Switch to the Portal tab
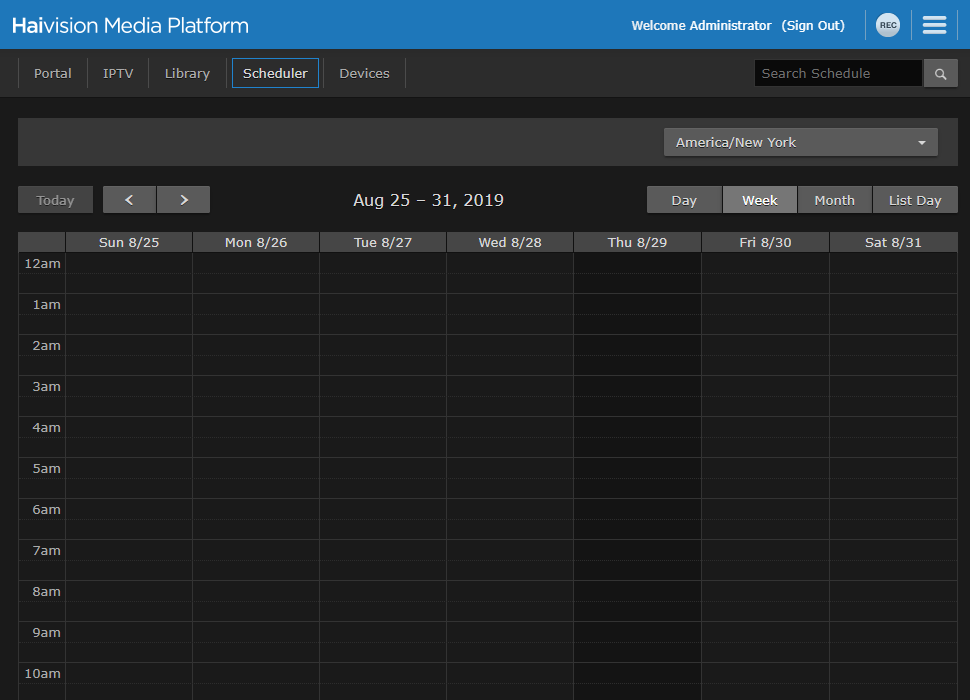Image resolution: width=970 pixels, height=700 pixels. (52, 72)
